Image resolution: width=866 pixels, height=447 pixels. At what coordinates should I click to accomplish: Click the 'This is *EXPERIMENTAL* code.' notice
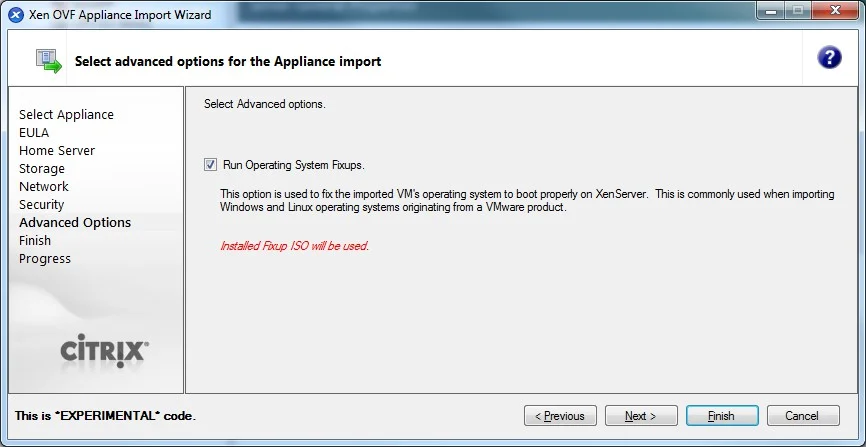click(105, 416)
